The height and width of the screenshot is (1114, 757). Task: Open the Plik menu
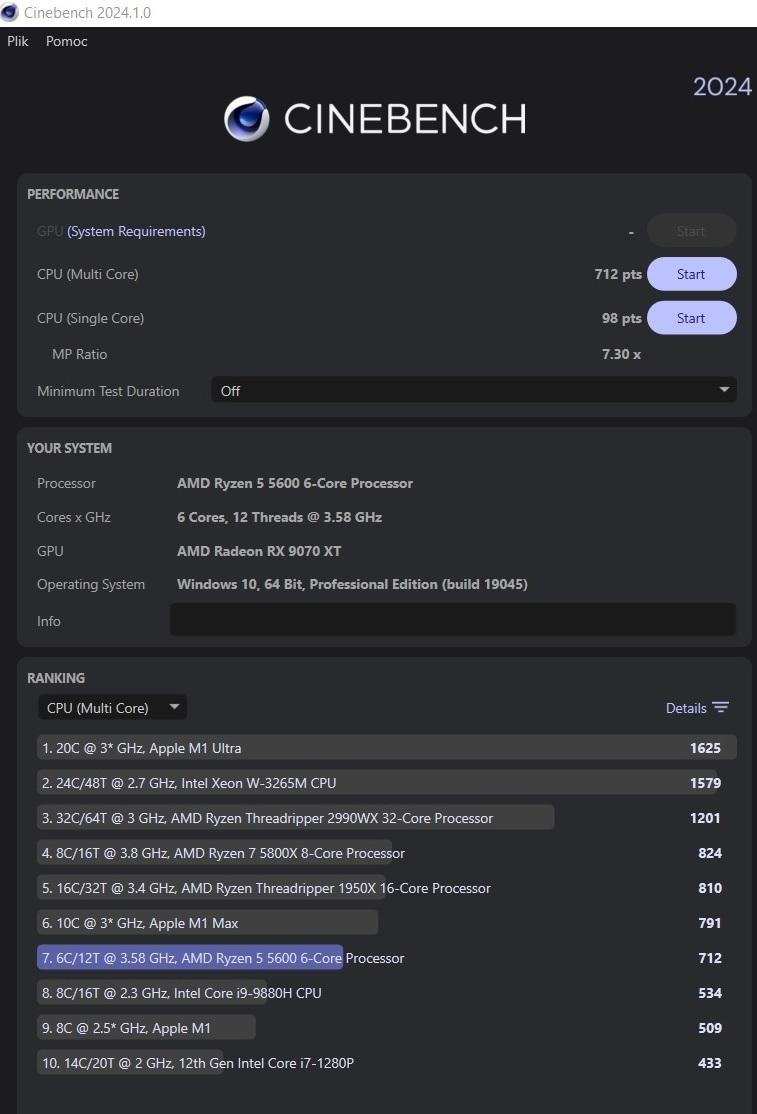pyautogui.click(x=18, y=41)
